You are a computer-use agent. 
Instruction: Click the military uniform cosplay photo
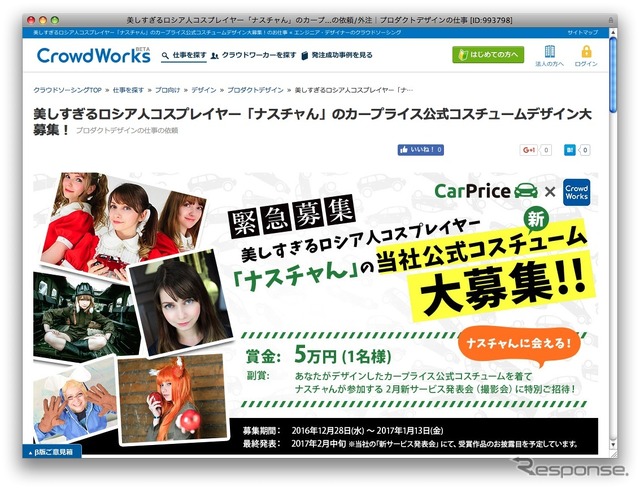pos(86,318)
